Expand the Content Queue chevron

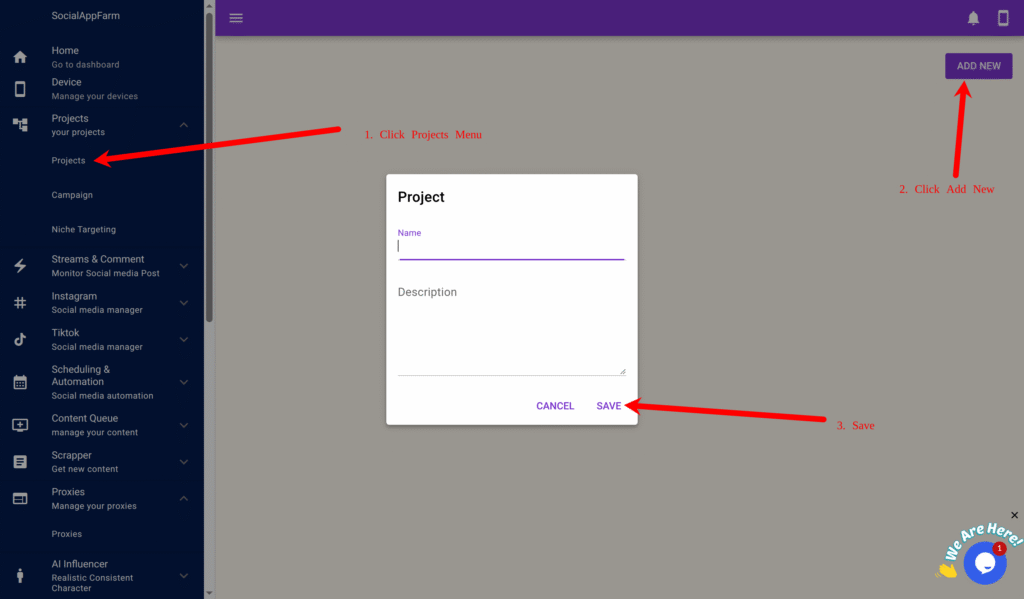coord(184,425)
